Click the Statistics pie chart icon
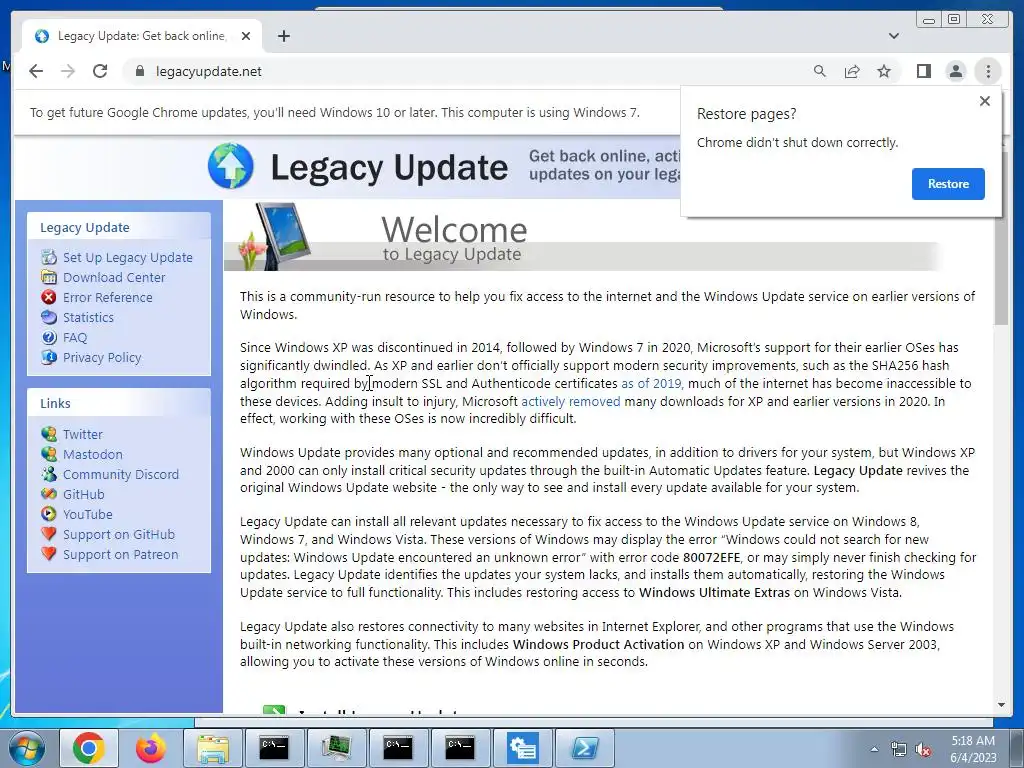 (49, 317)
